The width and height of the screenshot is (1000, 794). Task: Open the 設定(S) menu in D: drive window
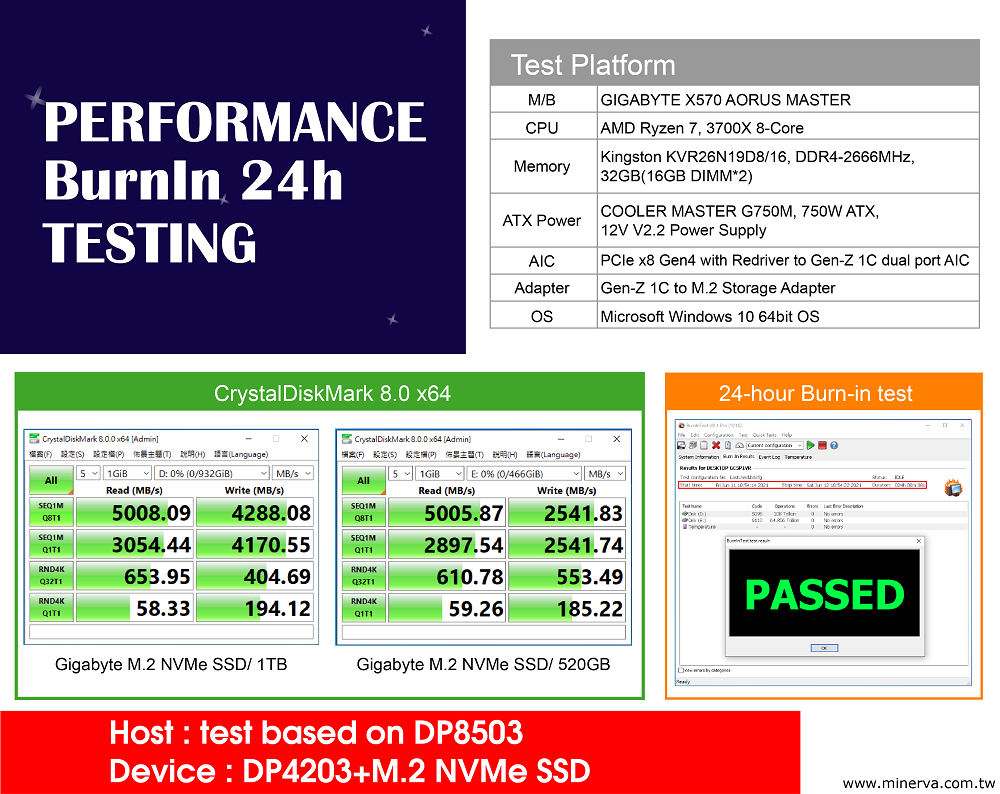(x=73, y=454)
